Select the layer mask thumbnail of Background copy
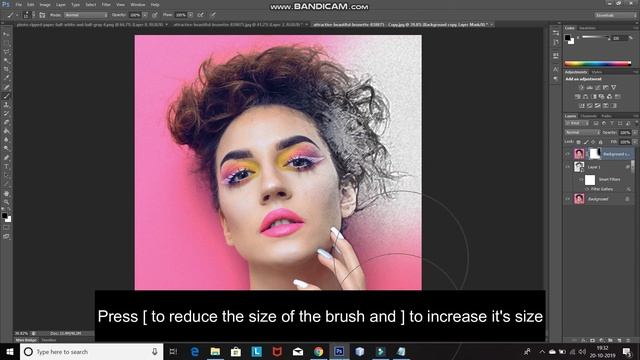Image resolution: width=640 pixels, height=360 pixels. point(595,154)
